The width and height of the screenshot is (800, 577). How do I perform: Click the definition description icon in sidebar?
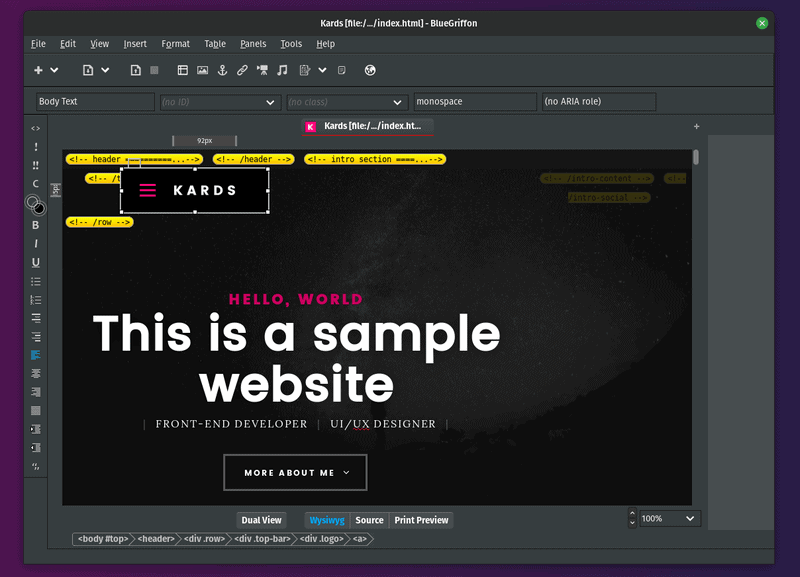[x=35, y=337]
